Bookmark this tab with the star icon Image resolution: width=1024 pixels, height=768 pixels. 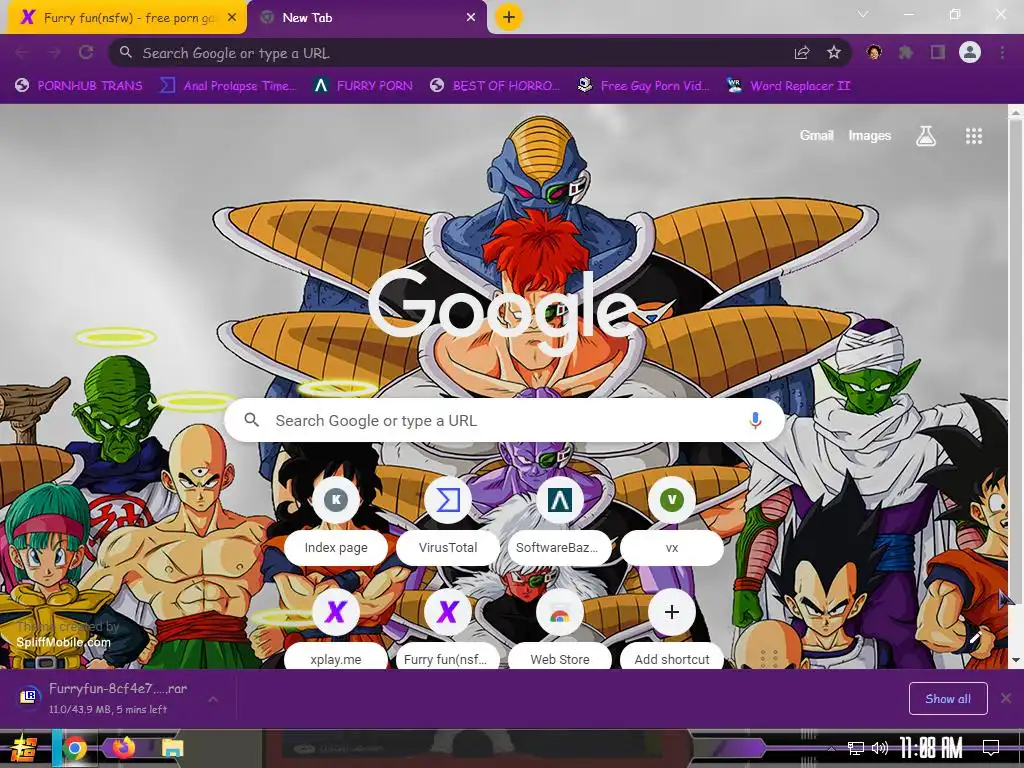[x=833, y=53]
